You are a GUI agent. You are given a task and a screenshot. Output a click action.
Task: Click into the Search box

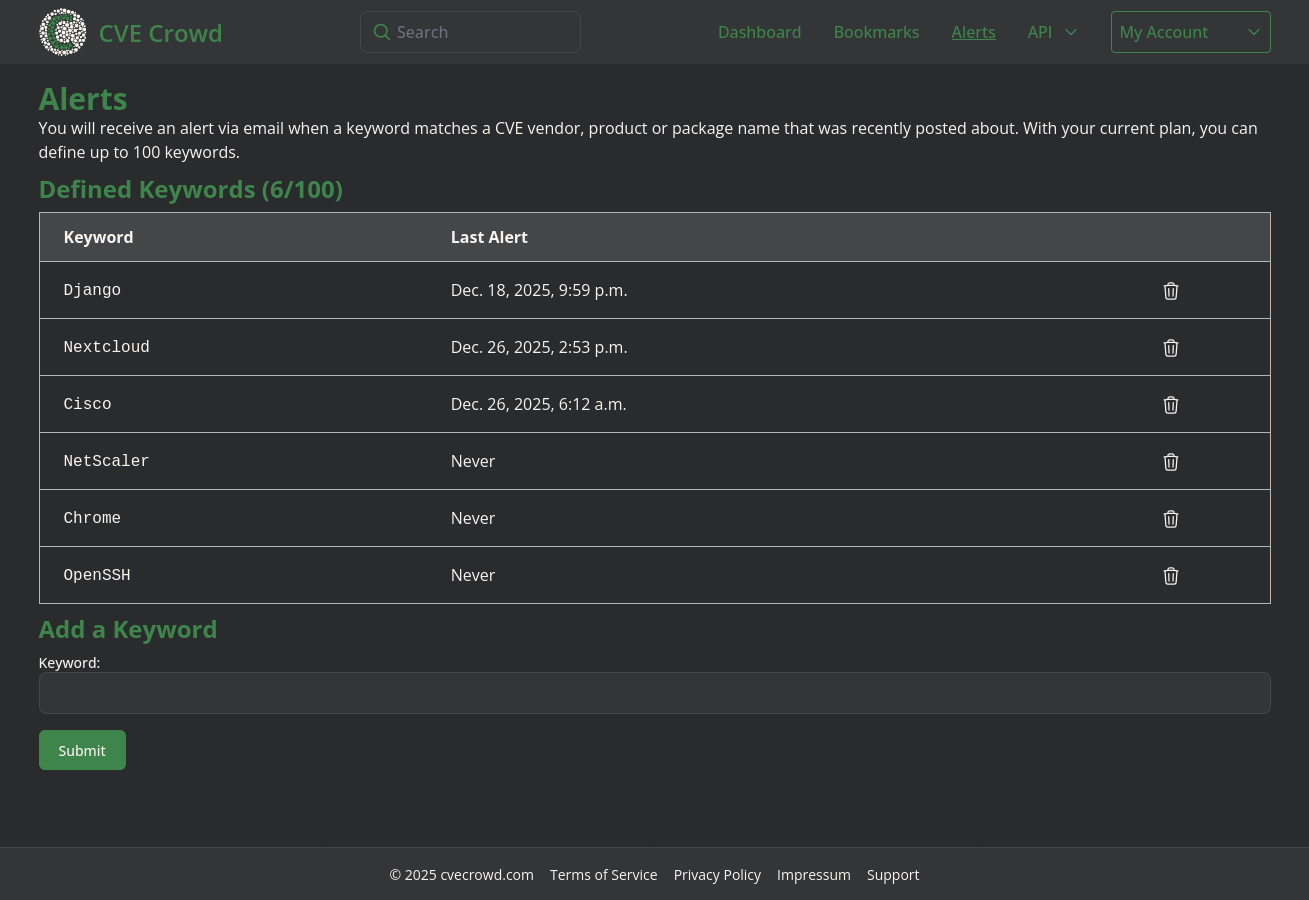[x=480, y=32]
